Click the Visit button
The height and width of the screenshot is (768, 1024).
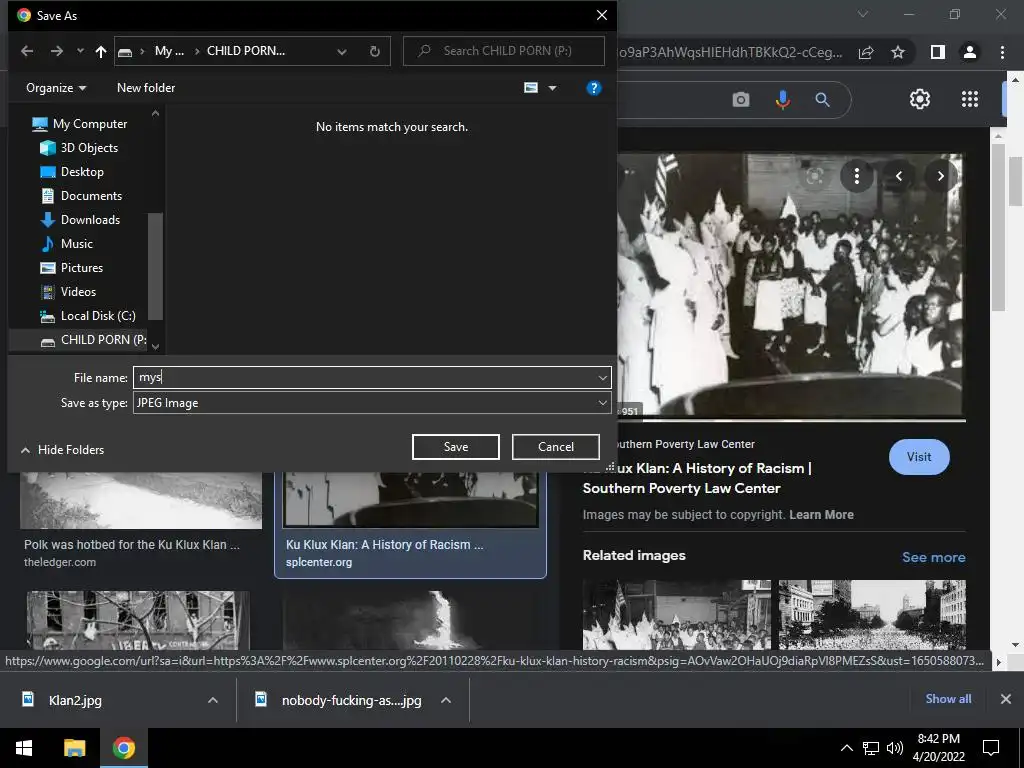[x=919, y=457]
